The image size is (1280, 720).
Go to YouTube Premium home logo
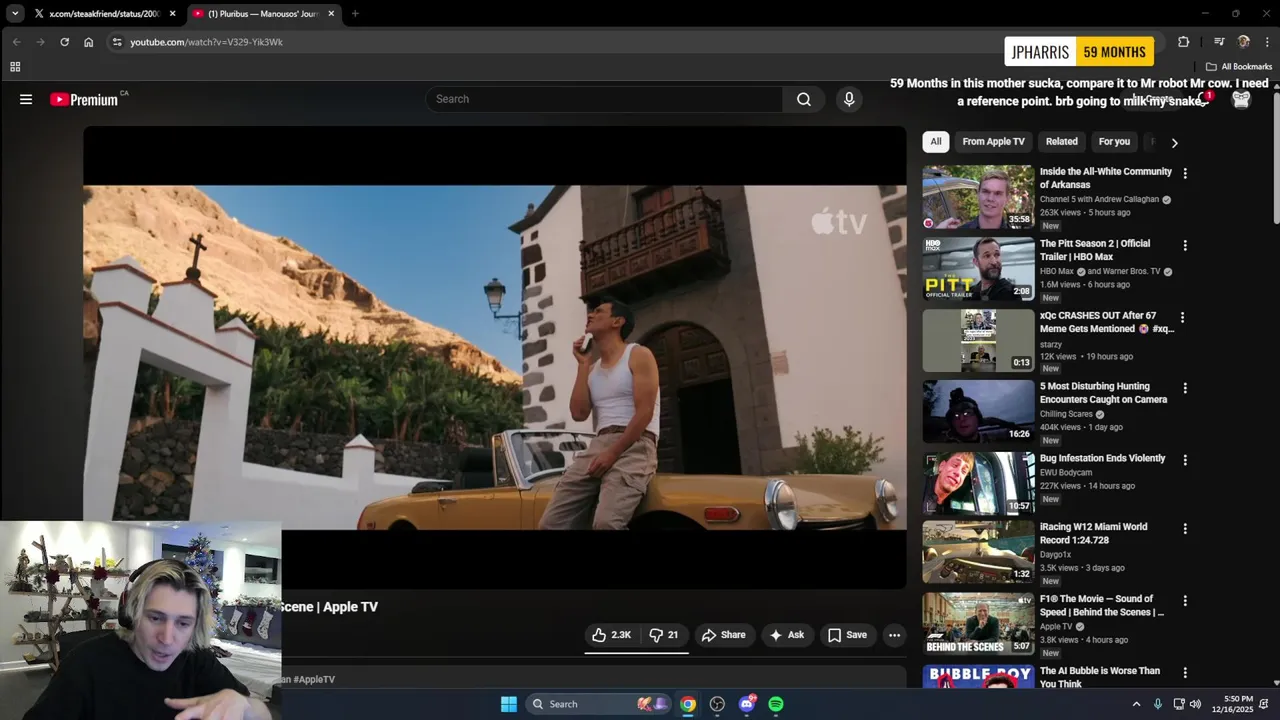pos(84,99)
